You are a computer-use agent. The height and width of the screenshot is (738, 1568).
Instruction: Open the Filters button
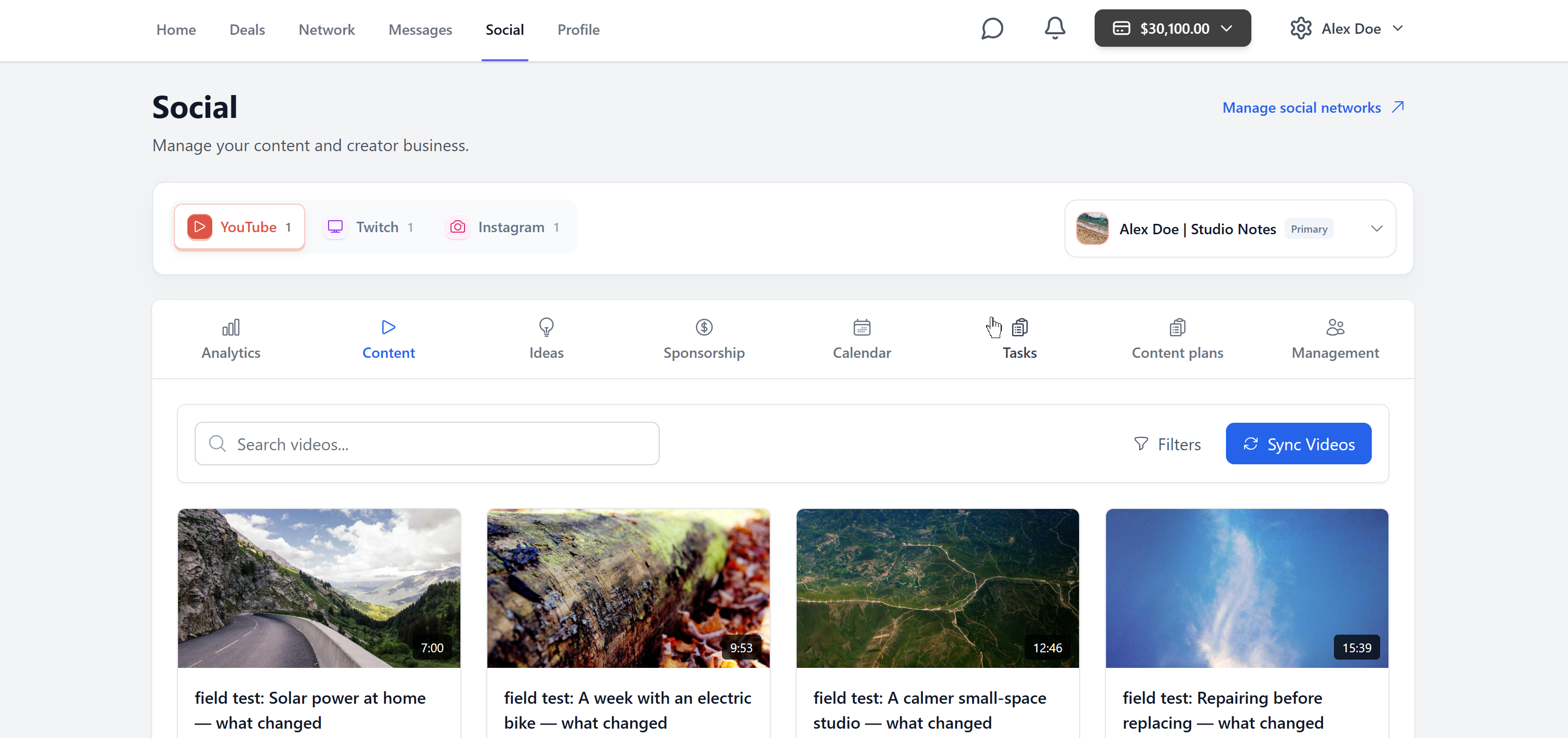click(1167, 444)
